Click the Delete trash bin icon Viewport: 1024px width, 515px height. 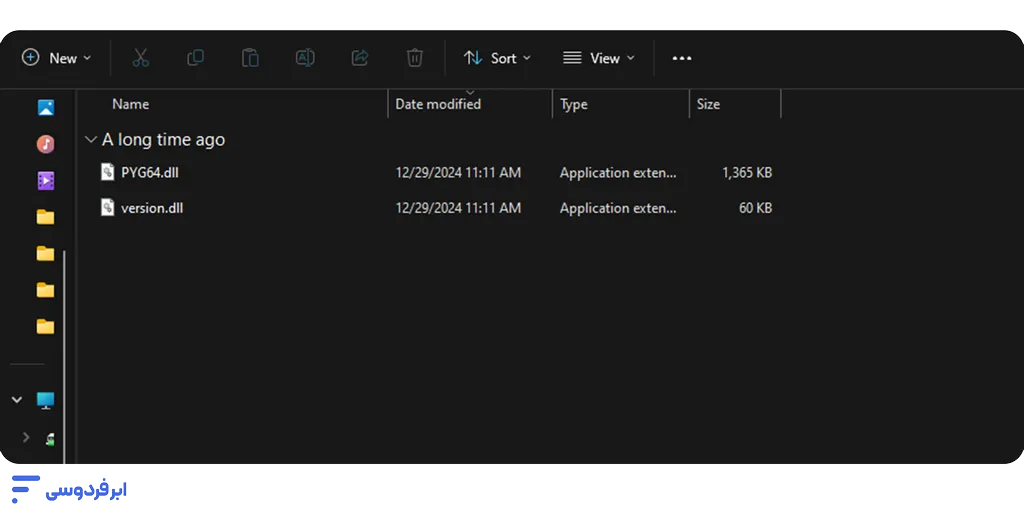[x=414, y=58]
